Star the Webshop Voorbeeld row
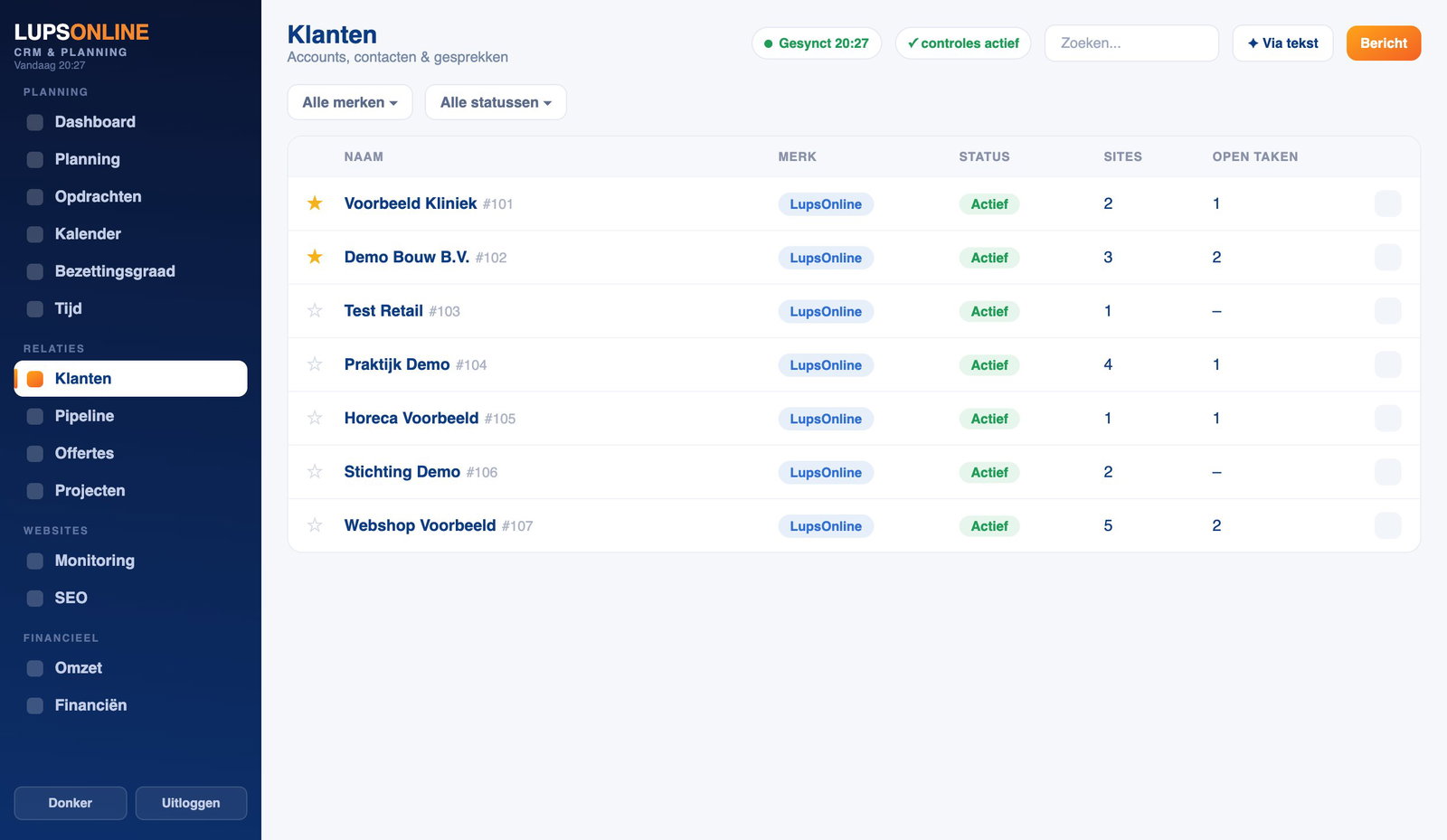 click(x=315, y=525)
